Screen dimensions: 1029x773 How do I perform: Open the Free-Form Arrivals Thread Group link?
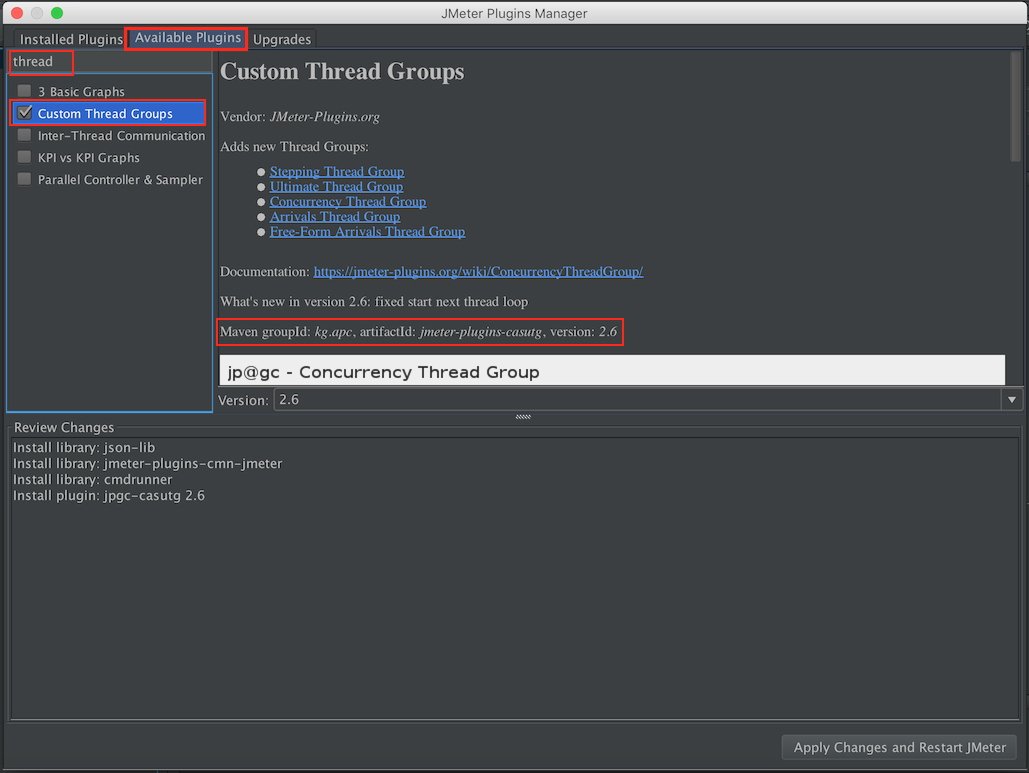coord(368,232)
